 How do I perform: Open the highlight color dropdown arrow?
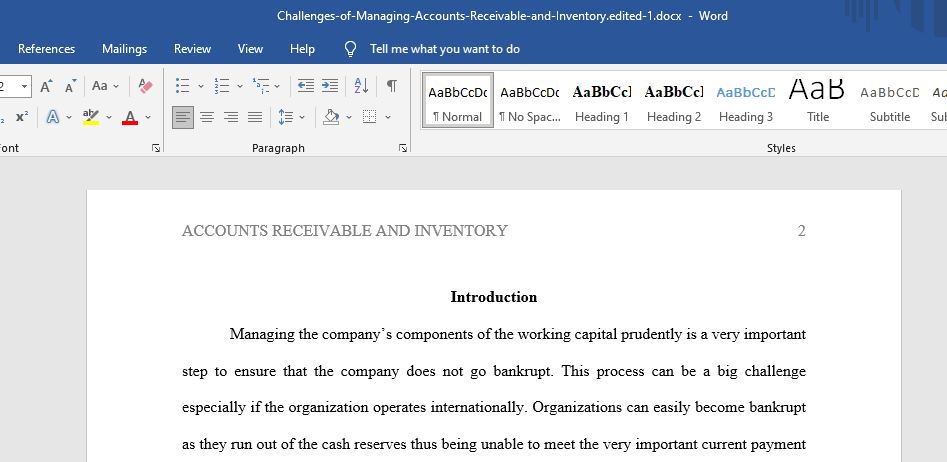coord(109,117)
